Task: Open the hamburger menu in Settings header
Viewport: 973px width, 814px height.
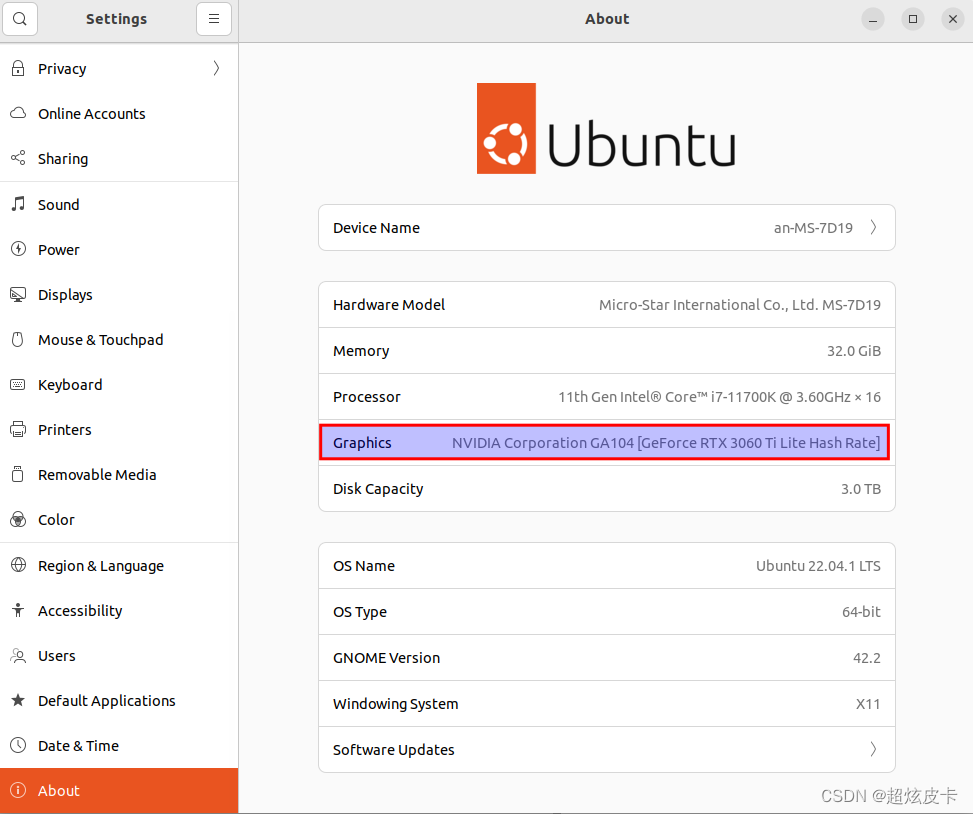Action: coord(214,19)
